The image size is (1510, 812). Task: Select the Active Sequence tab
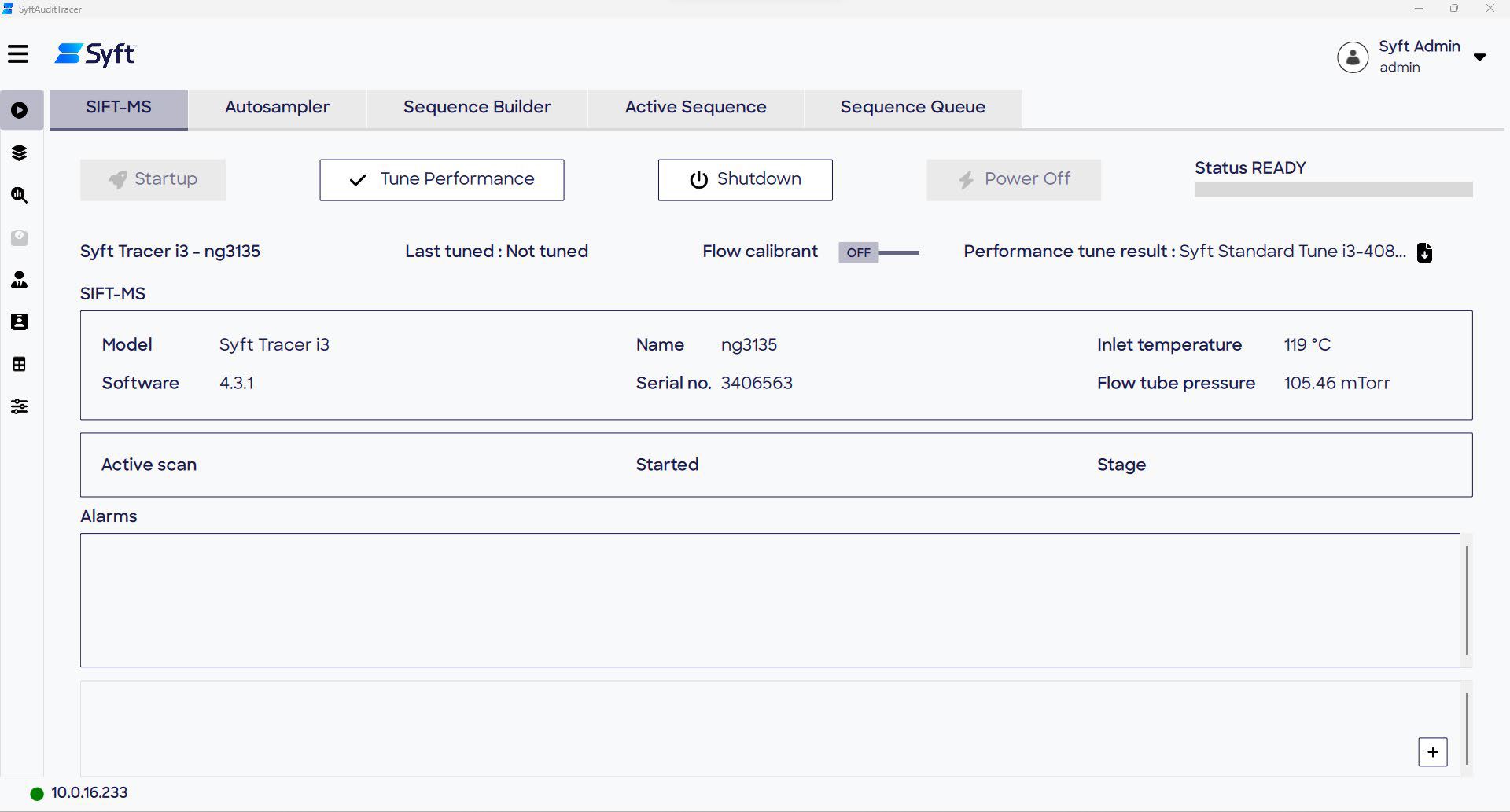[694, 108]
